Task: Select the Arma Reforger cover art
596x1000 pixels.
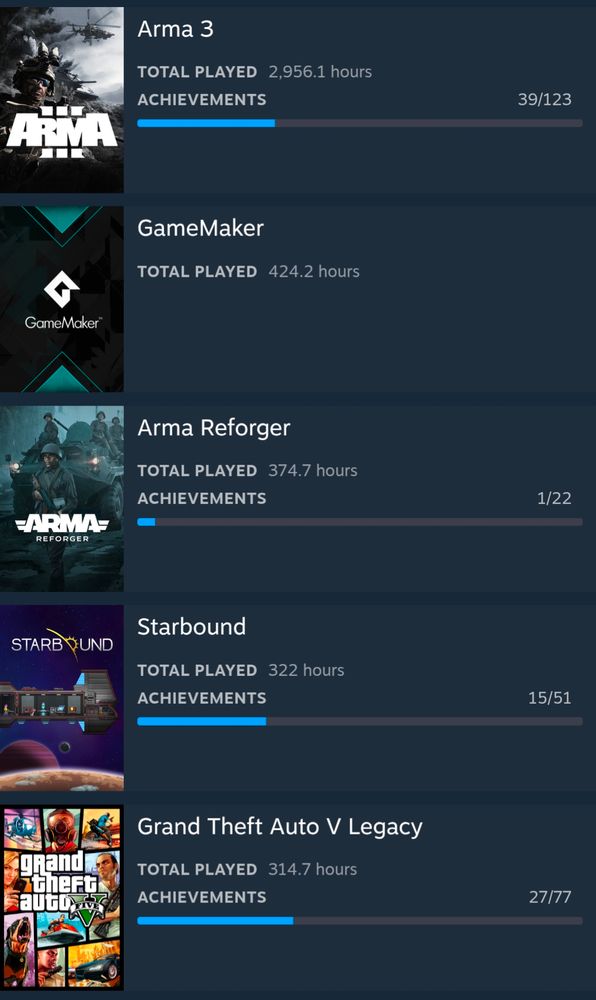Action: (x=62, y=498)
